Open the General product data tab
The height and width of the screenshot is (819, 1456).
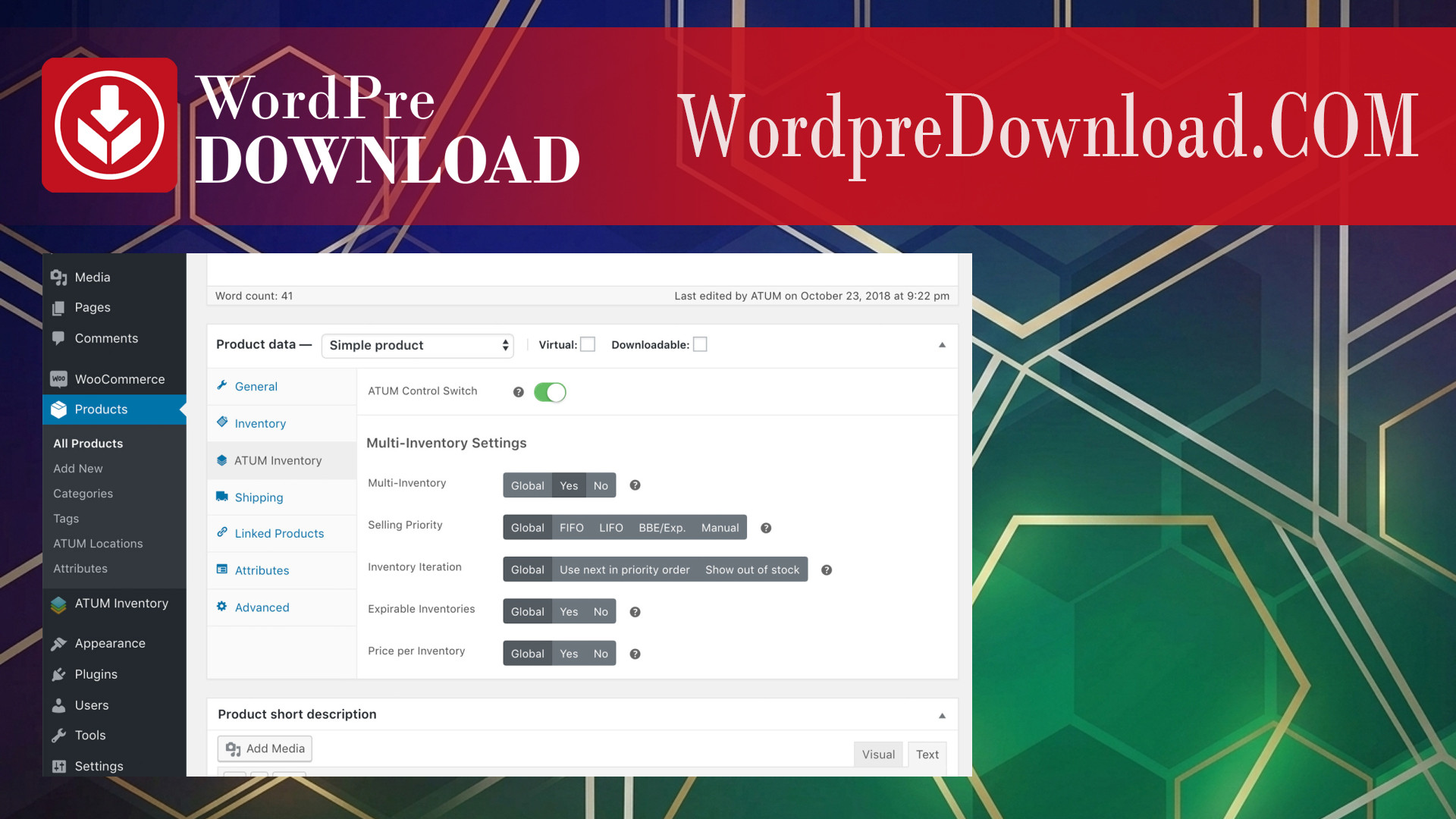tap(281, 387)
